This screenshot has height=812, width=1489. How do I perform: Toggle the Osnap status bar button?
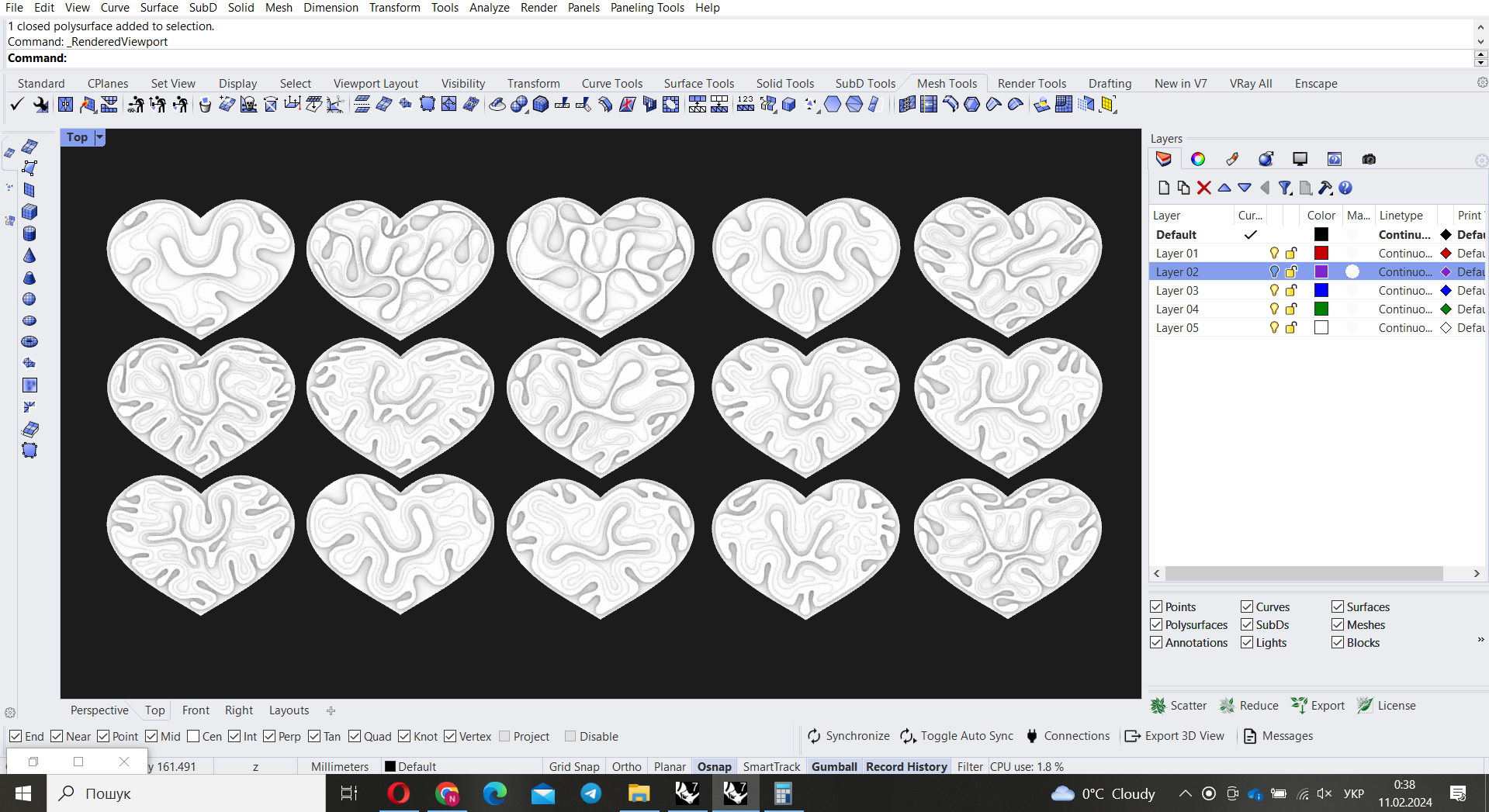[x=714, y=766]
